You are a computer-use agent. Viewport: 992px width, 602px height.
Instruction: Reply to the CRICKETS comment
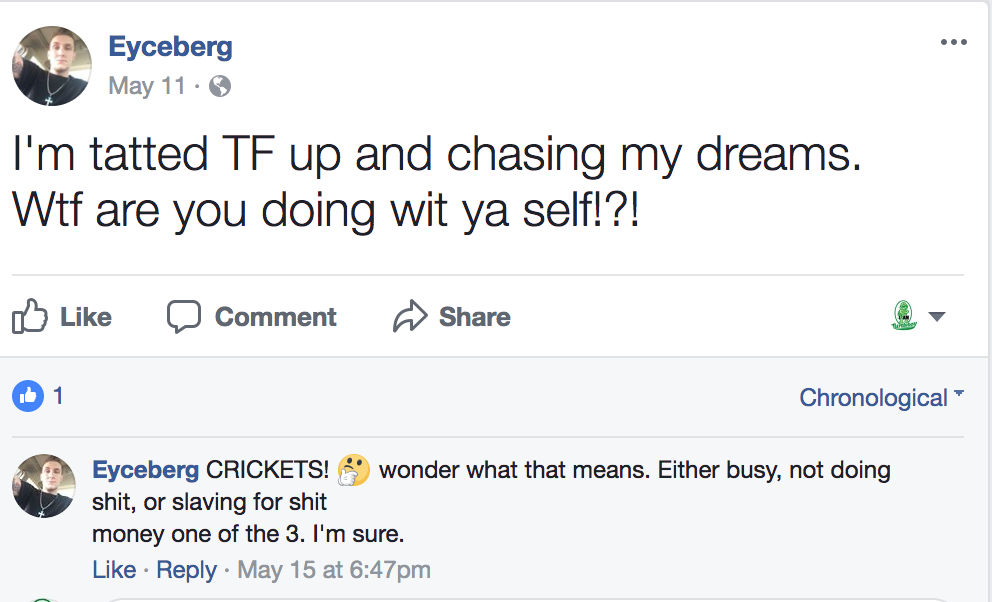pos(186,570)
